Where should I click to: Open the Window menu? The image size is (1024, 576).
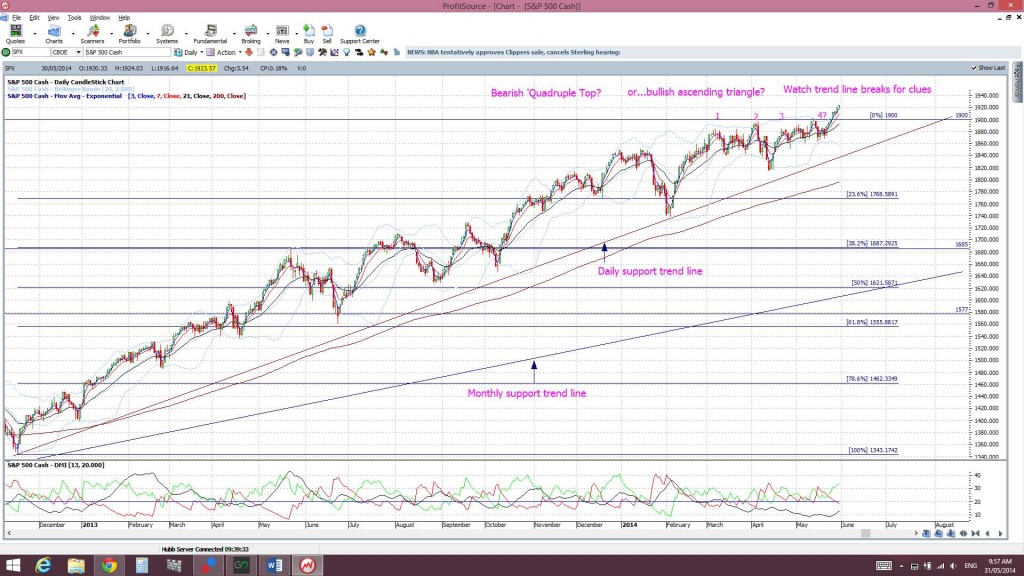tap(99, 18)
